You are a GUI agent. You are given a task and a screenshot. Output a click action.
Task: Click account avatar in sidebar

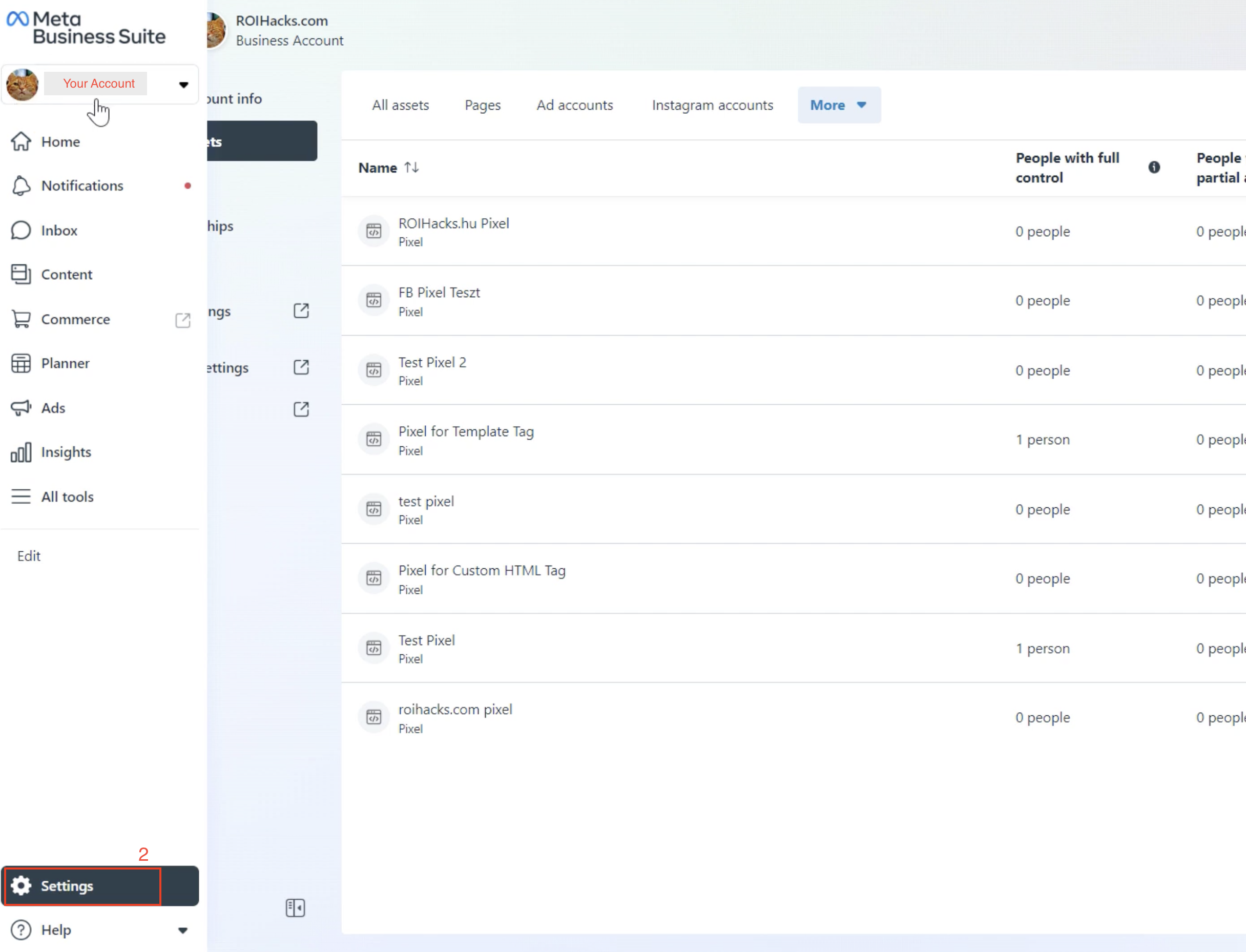tap(22, 85)
